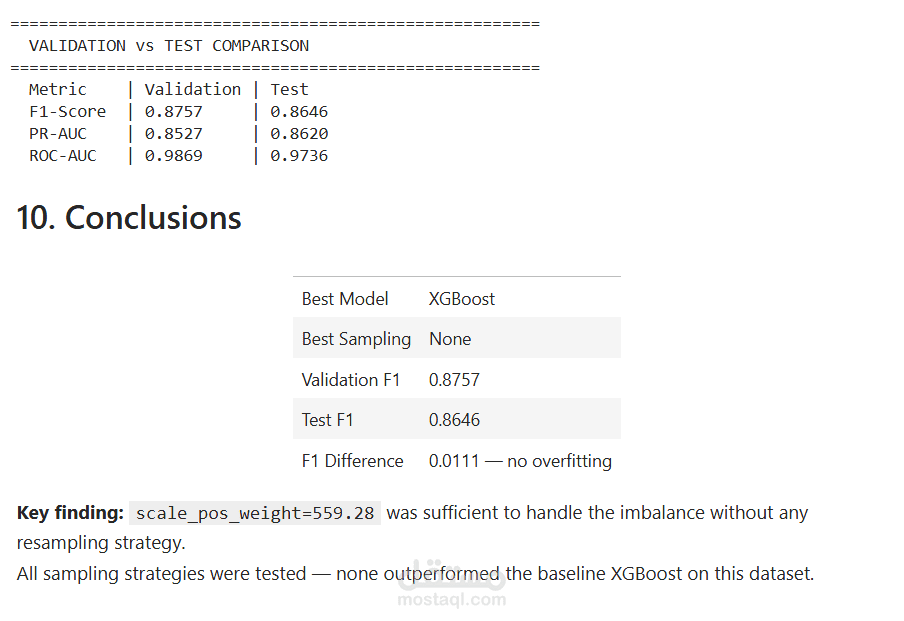Image resolution: width=904 pixels, height=621 pixels.
Task: Select the scale_pos_weight=559.28 code snippet
Action: 255,513
